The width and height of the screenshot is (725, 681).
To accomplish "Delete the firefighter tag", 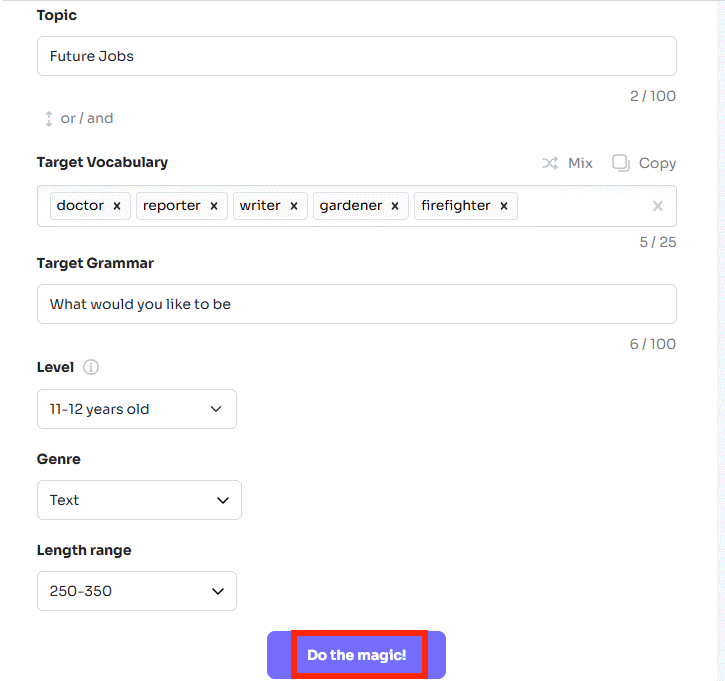I will [x=504, y=206].
